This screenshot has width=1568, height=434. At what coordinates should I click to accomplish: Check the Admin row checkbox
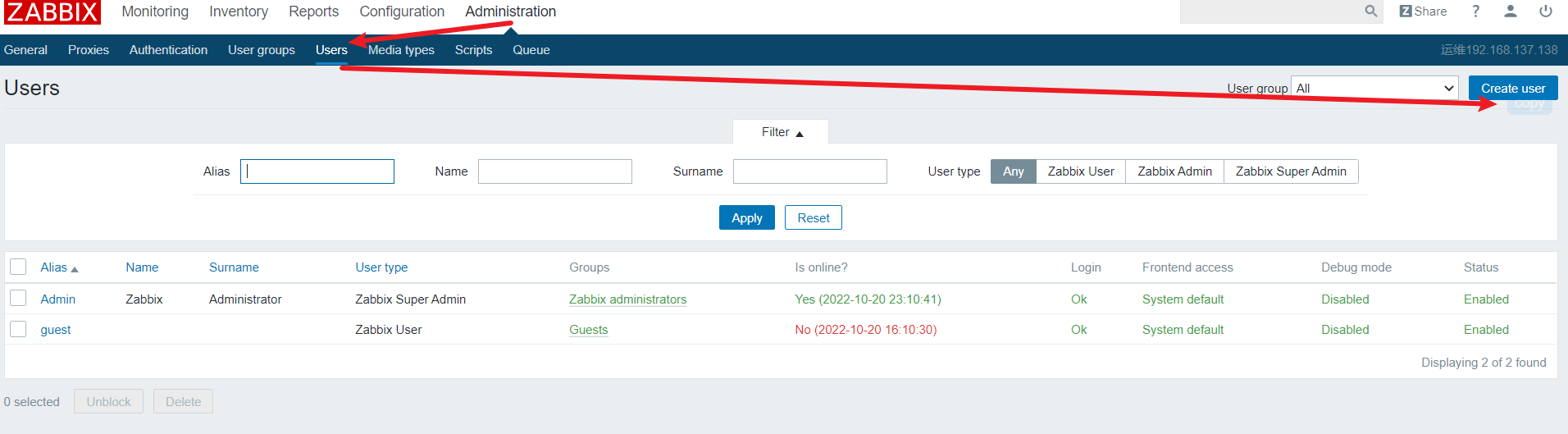tap(18, 298)
